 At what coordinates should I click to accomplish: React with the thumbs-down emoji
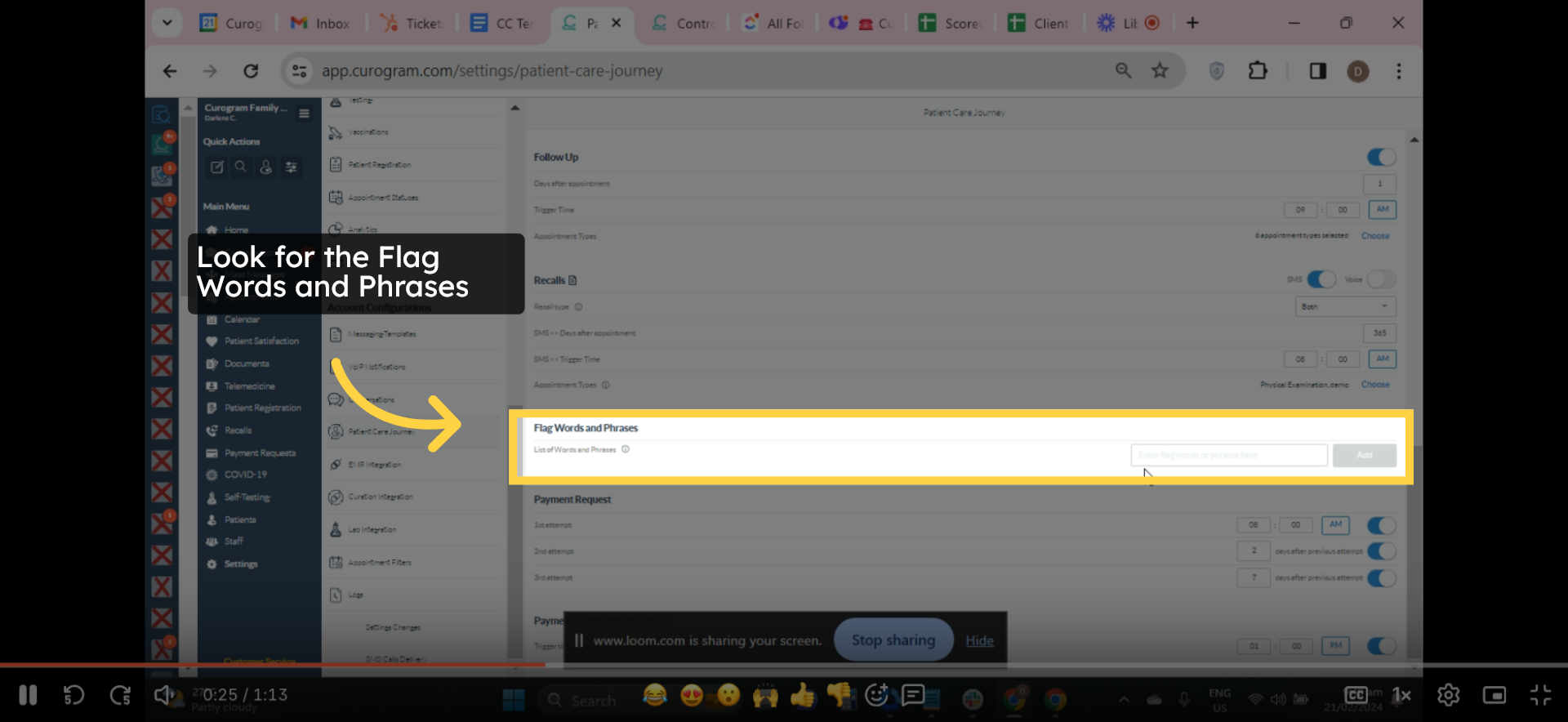(840, 695)
